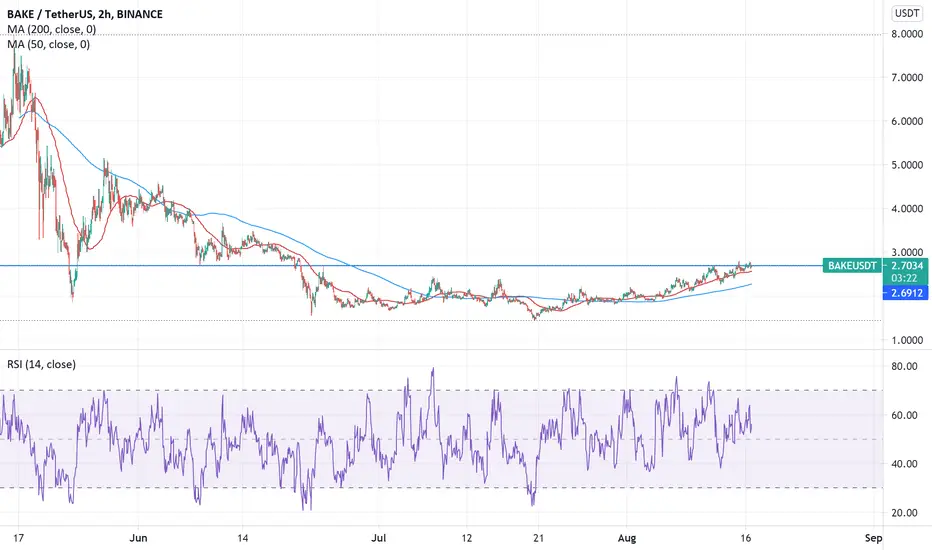Click the 03:22 candle countdown timer
932x550 pixels.
903,278
